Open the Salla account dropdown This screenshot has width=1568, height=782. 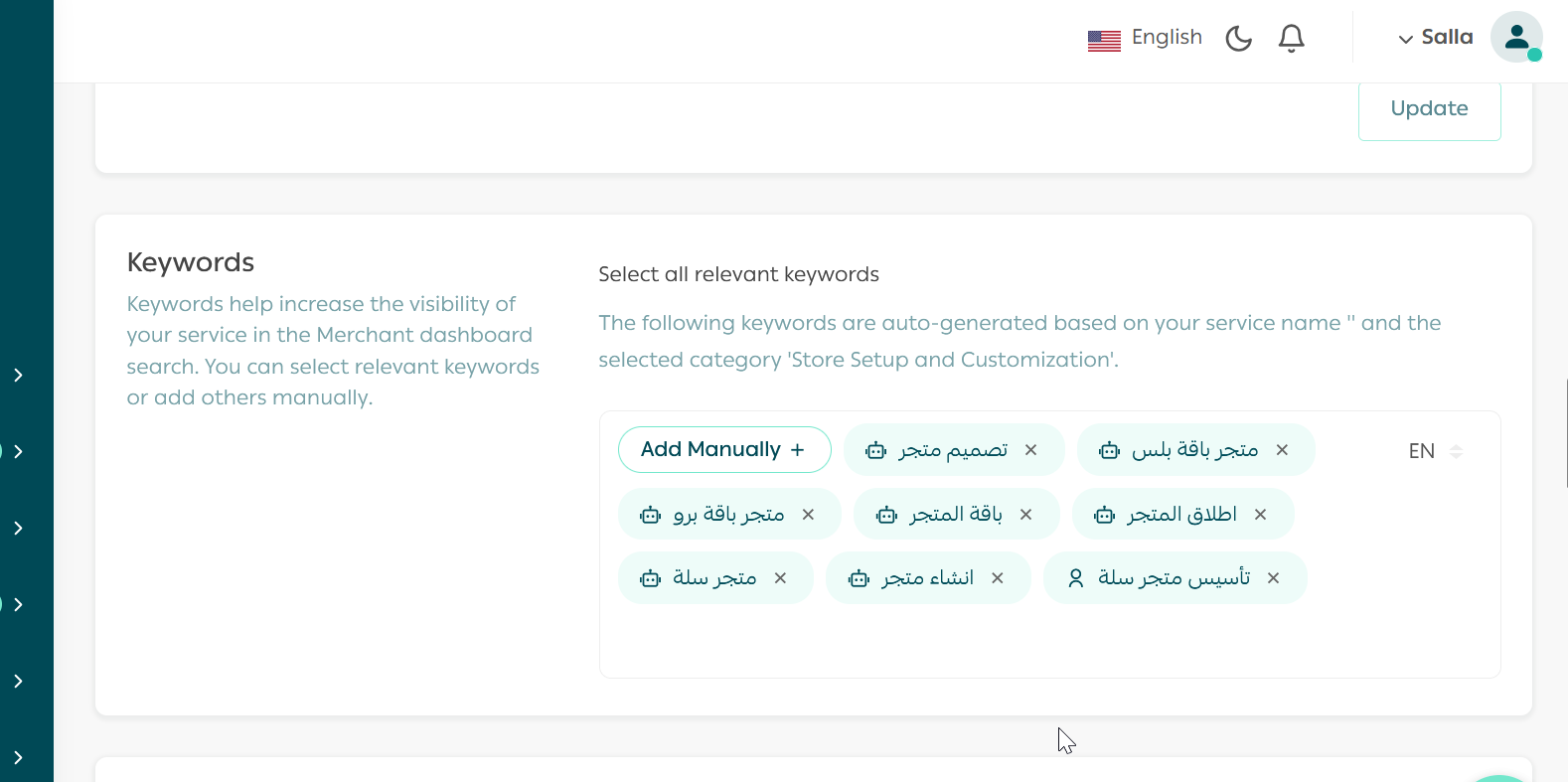click(1435, 38)
